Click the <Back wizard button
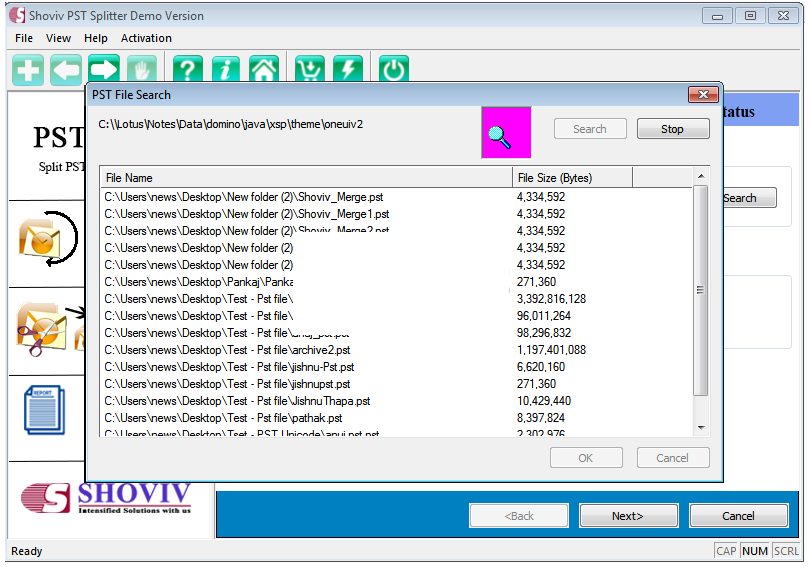Image resolution: width=810 pixels, height=567 pixels. click(x=519, y=516)
